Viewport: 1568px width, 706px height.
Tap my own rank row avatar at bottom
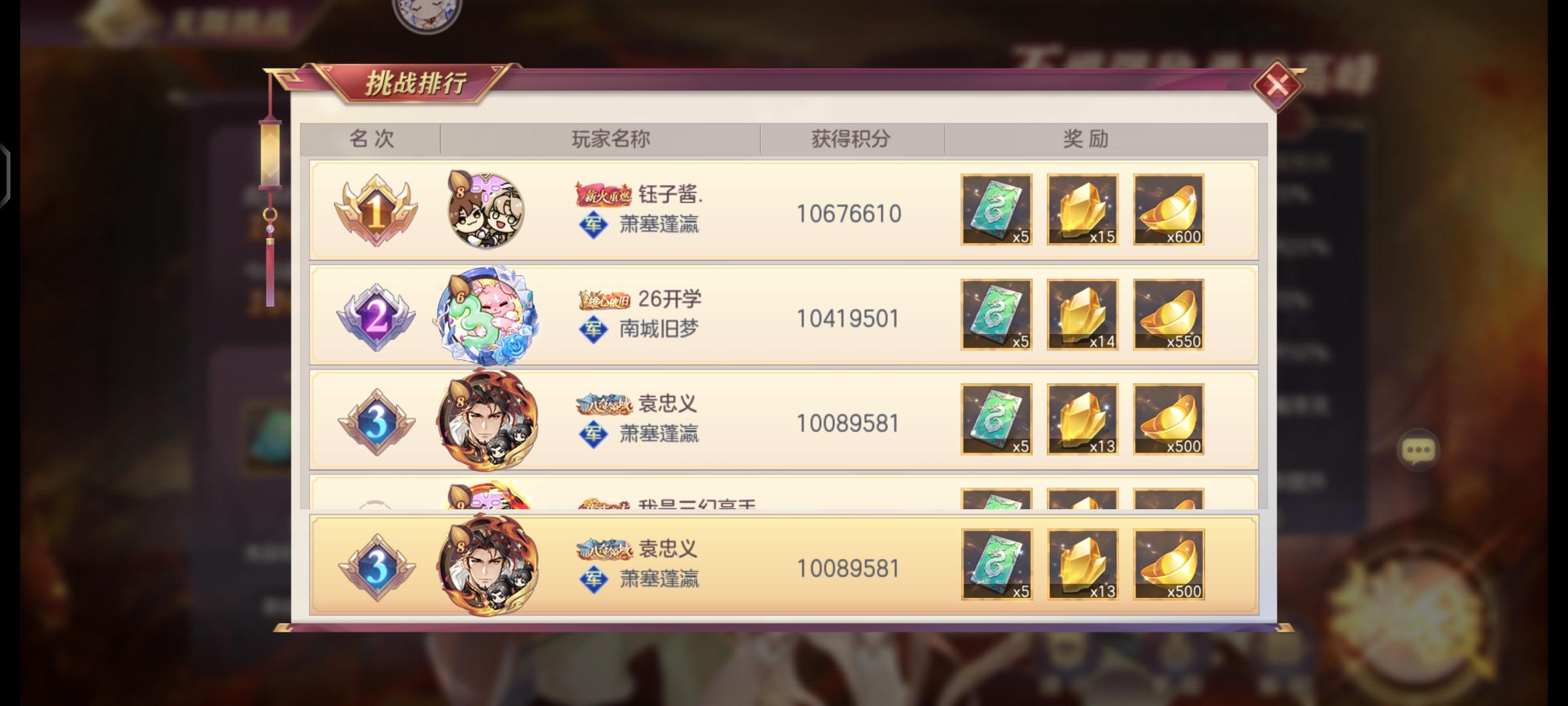(x=489, y=565)
